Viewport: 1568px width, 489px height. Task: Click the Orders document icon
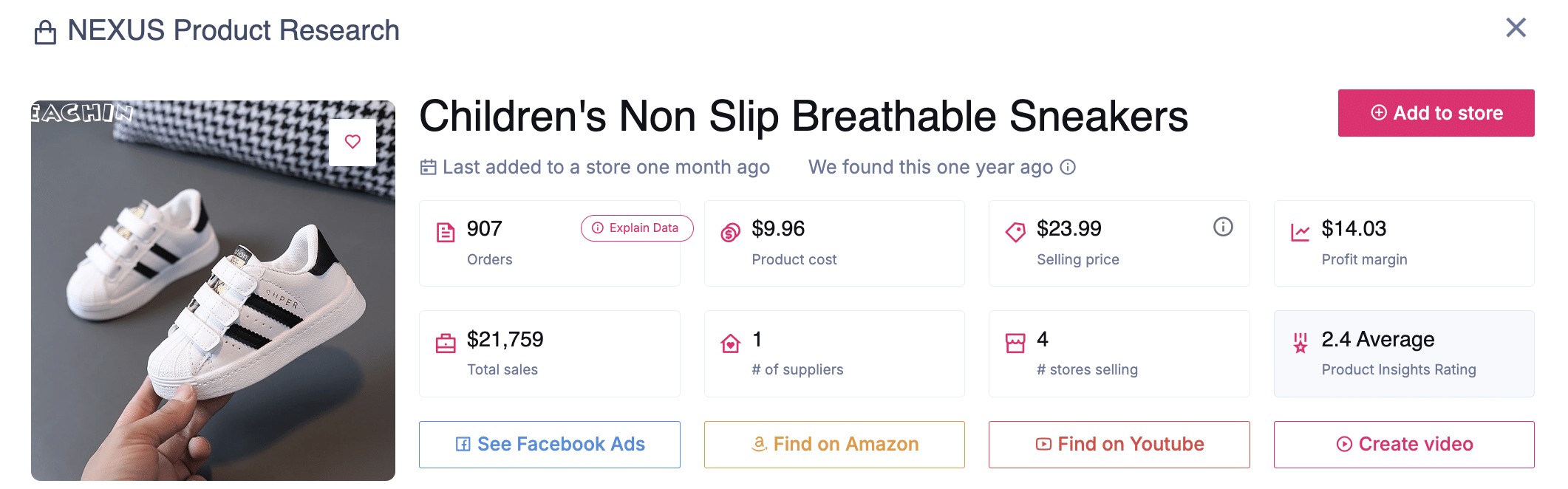pos(446,233)
